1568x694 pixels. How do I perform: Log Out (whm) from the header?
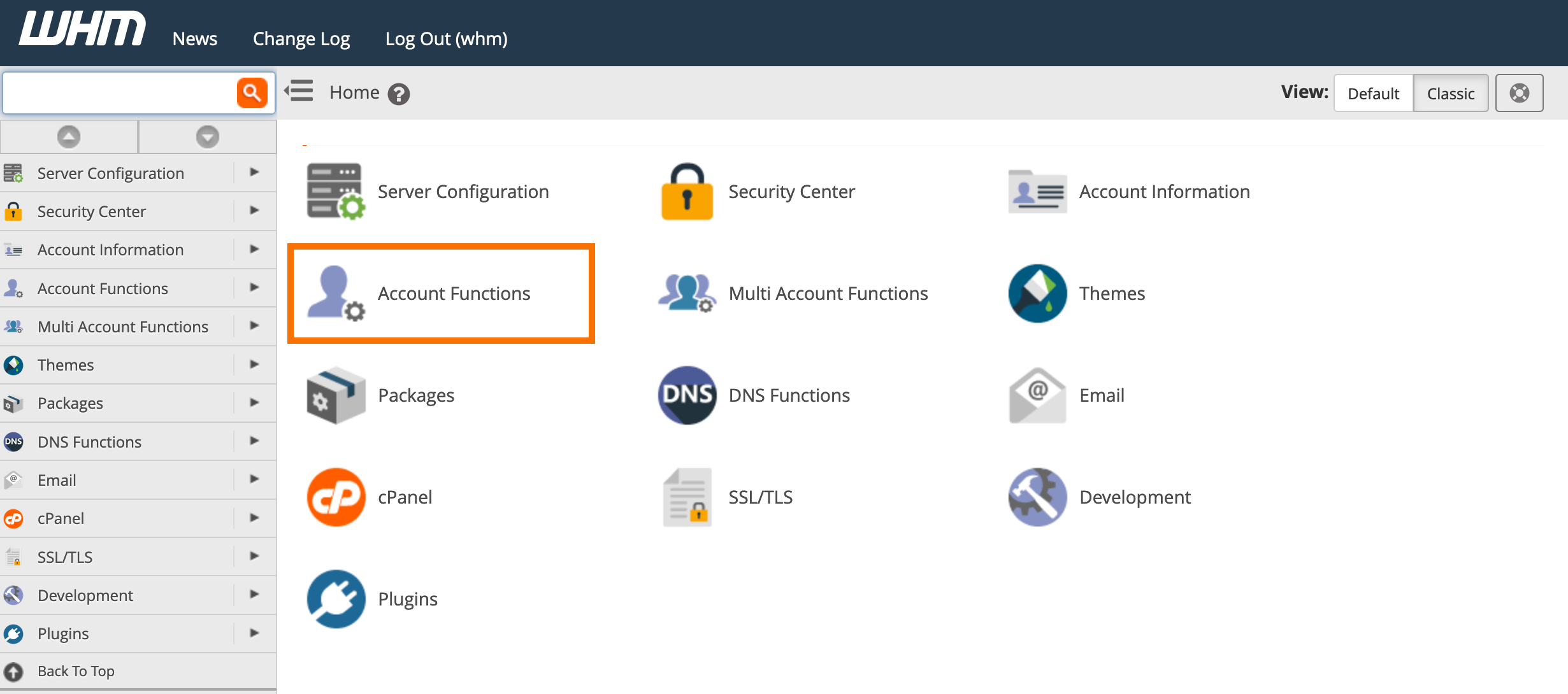point(447,39)
